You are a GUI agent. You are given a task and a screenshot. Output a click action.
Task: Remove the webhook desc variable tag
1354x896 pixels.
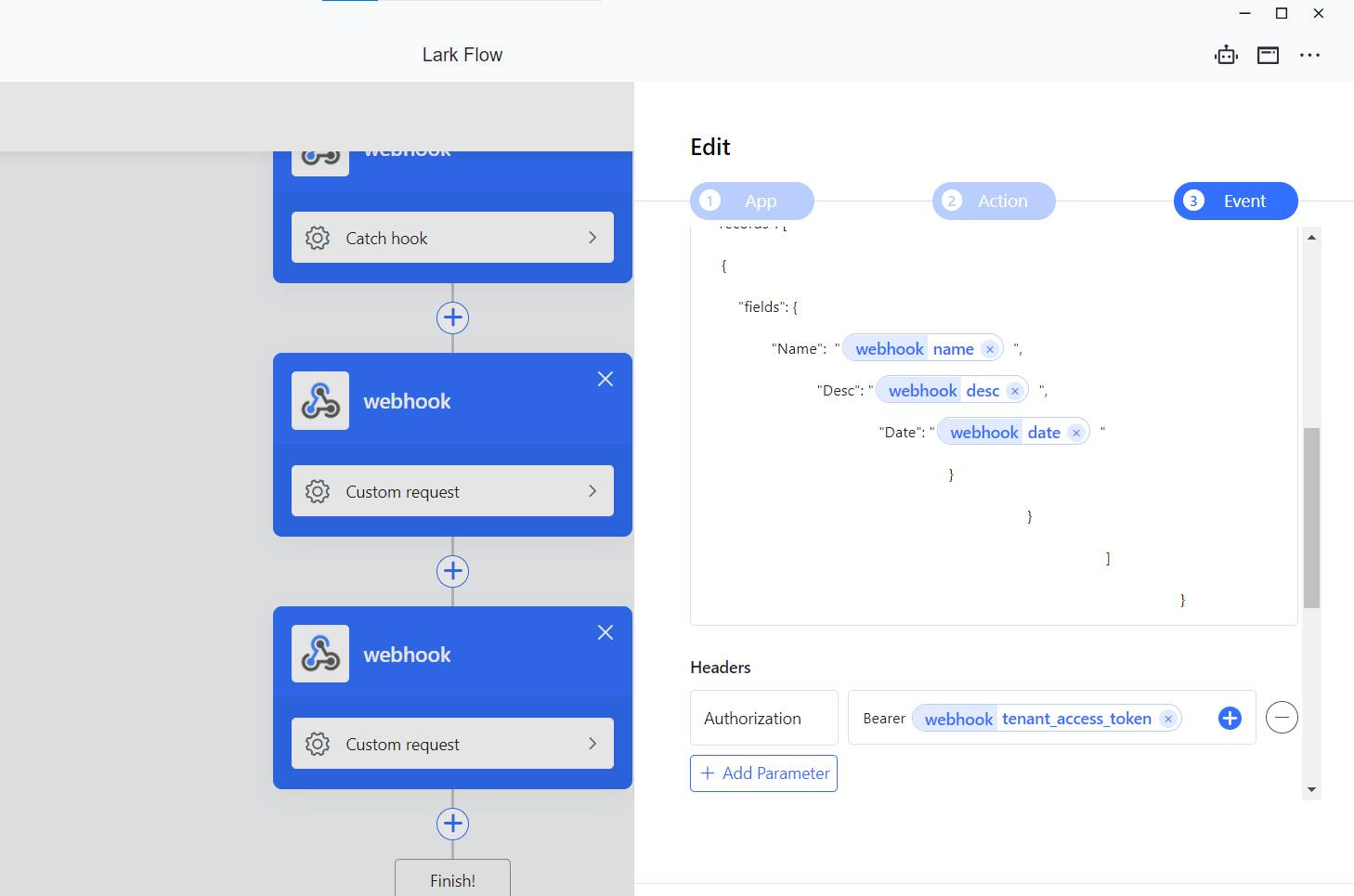click(1015, 391)
